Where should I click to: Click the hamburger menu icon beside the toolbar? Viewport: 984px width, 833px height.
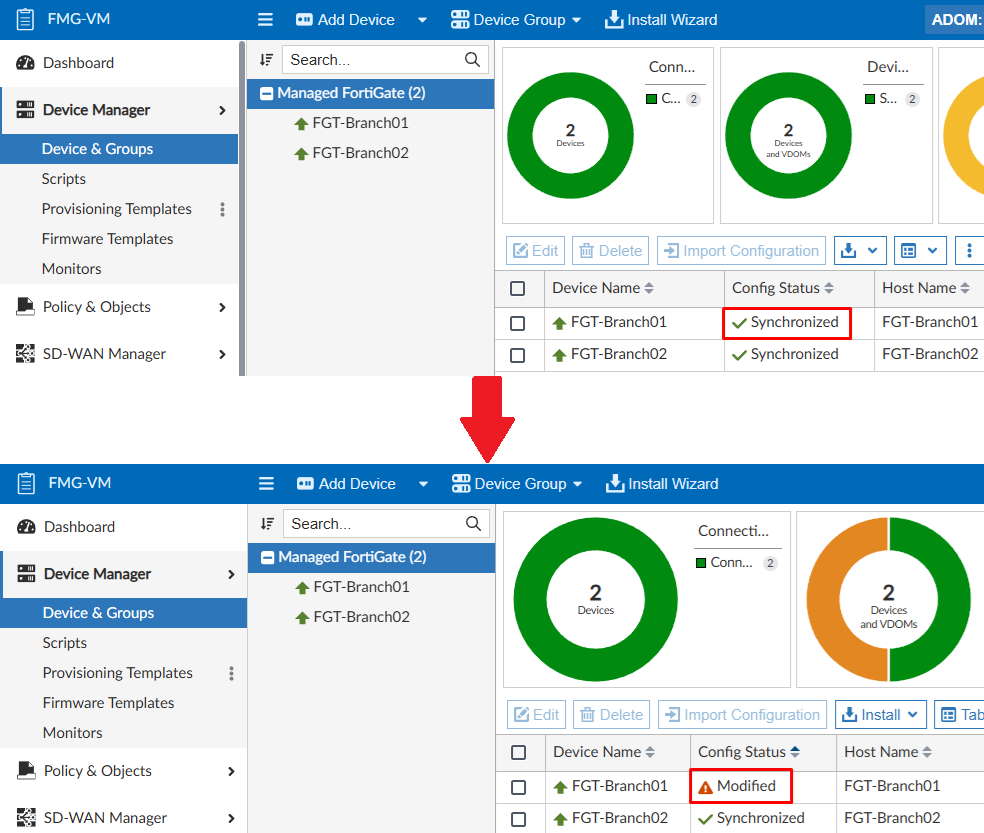[x=265, y=19]
